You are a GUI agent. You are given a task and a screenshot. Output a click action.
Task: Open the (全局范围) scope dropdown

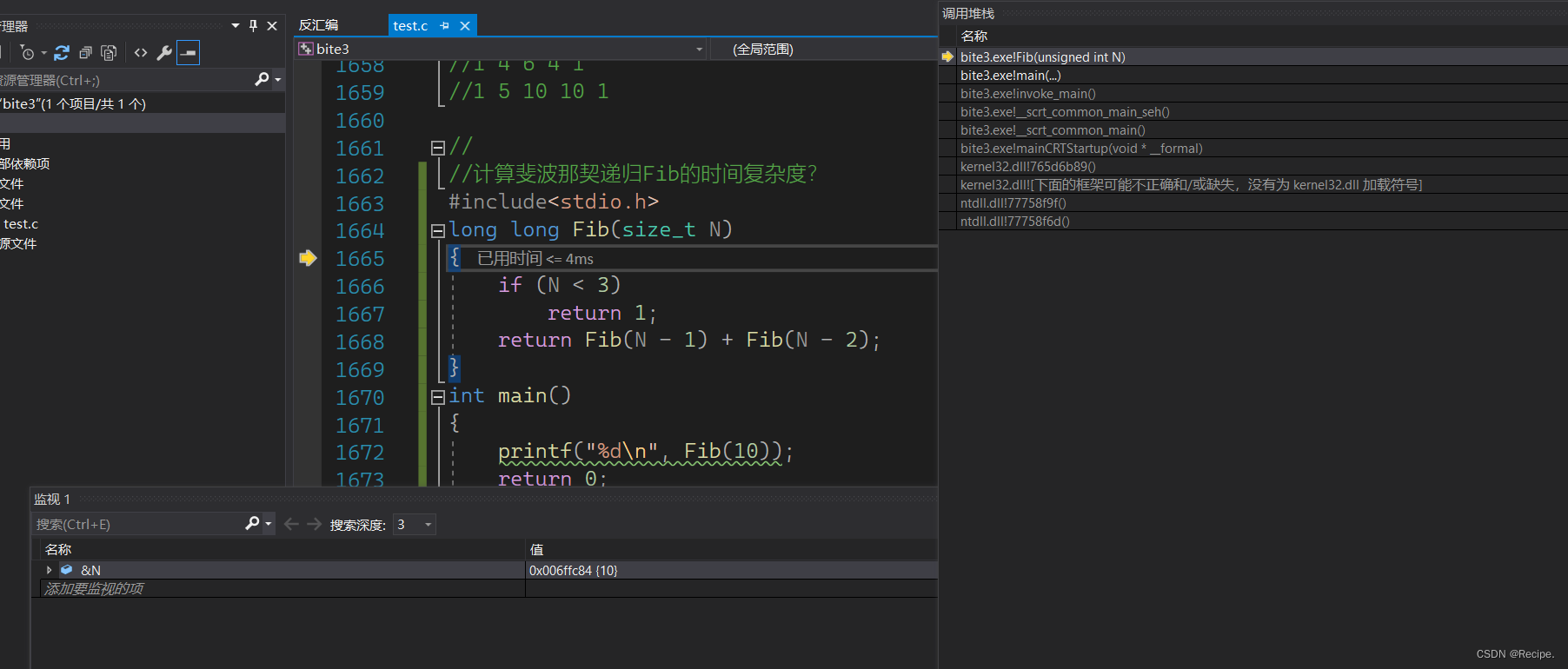point(824,50)
